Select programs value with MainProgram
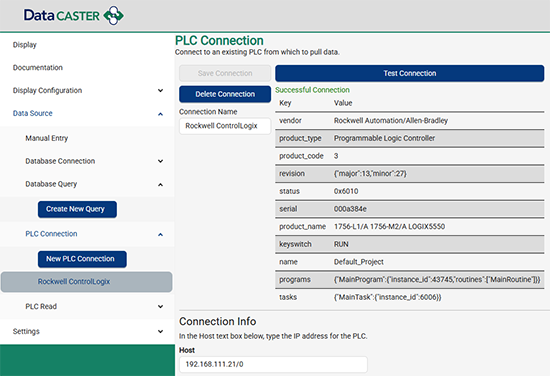Viewport: 550px width, 376px height. point(437,280)
